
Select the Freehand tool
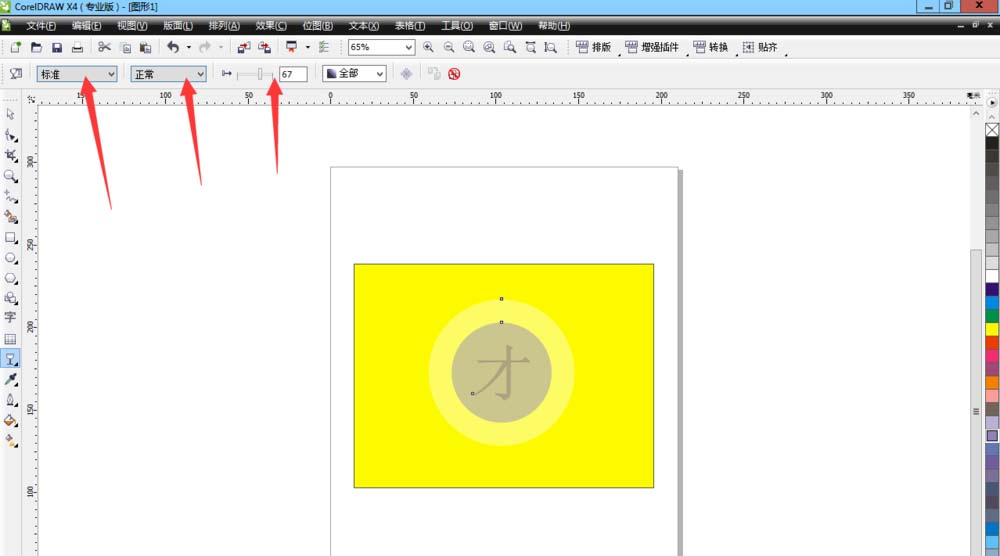coord(10,196)
